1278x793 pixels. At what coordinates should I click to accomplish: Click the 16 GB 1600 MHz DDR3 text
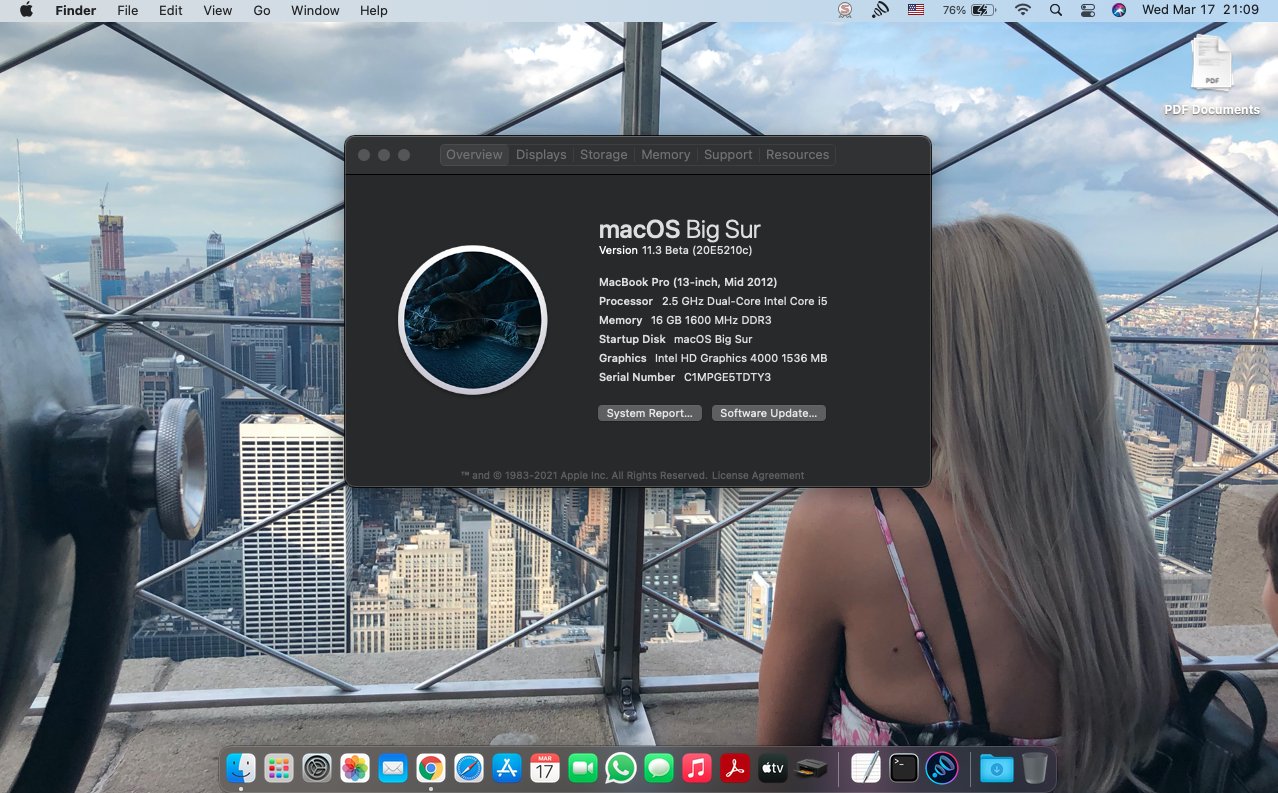pos(711,320)
